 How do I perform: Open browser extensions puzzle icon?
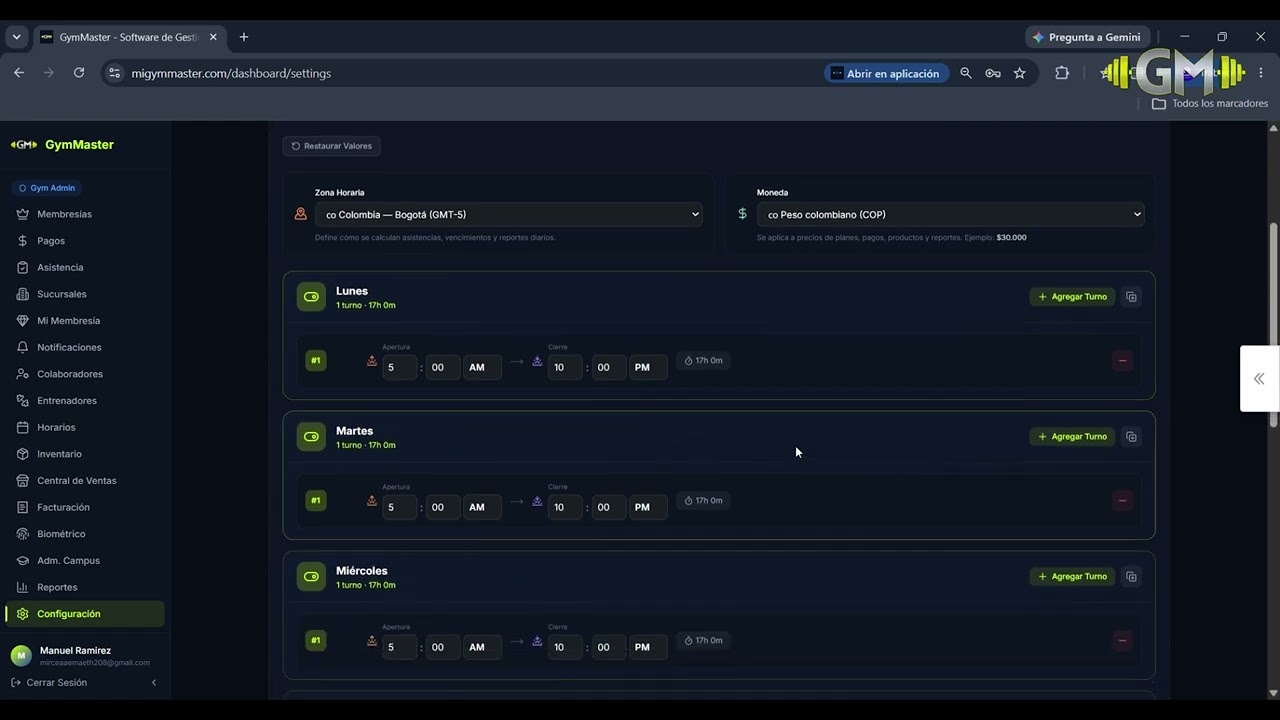[1062, 73]
